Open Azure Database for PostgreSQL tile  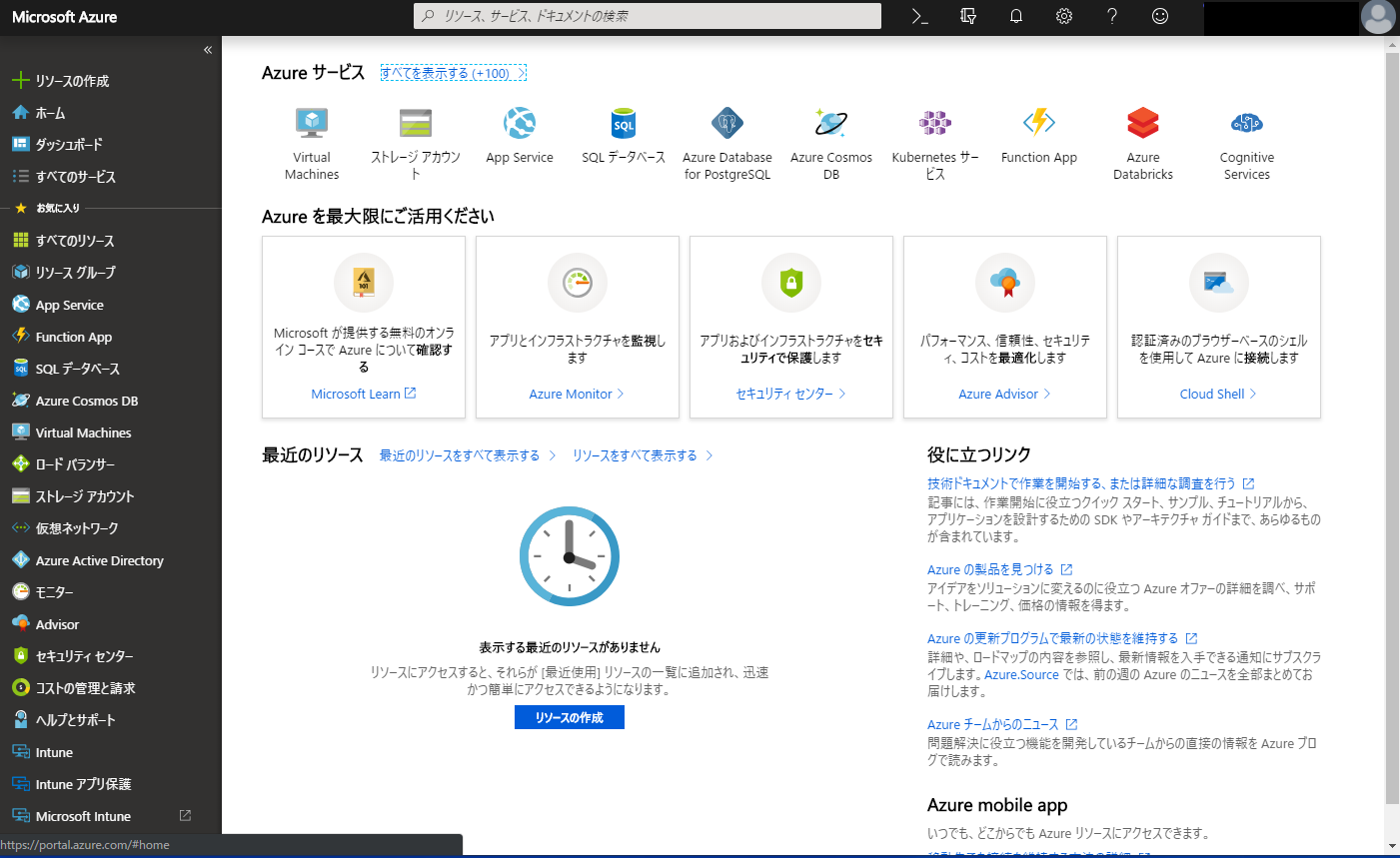point(727,144)
